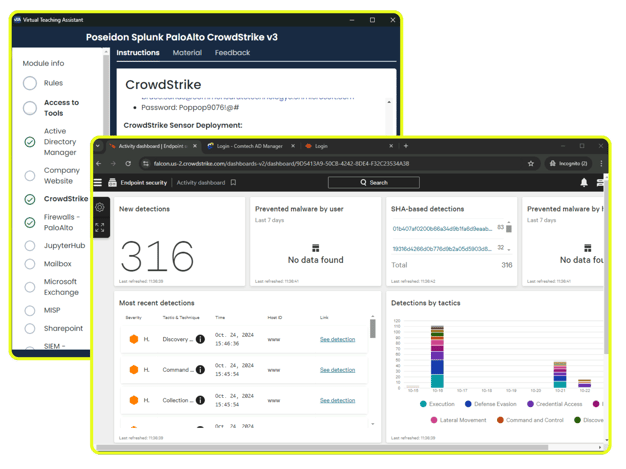Select the Microsoft Exchange module radio
The height and width of the screenshot is (469, 626).
(30, 287)
